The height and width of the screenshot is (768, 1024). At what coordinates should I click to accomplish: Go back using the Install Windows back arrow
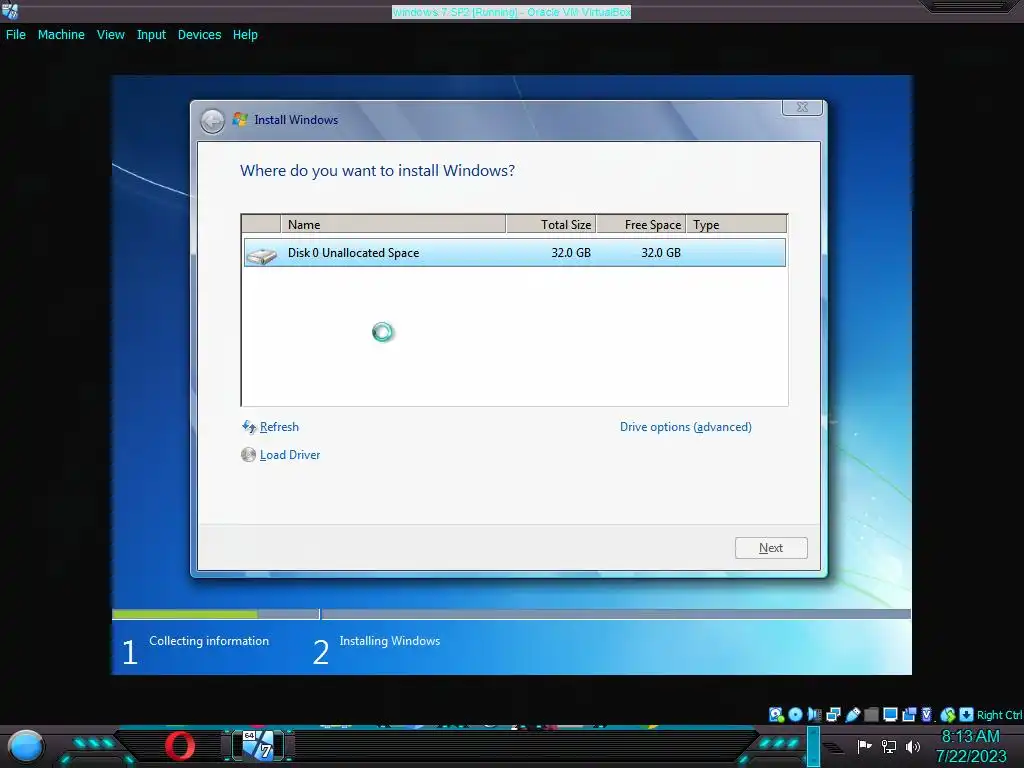[212, 121]
